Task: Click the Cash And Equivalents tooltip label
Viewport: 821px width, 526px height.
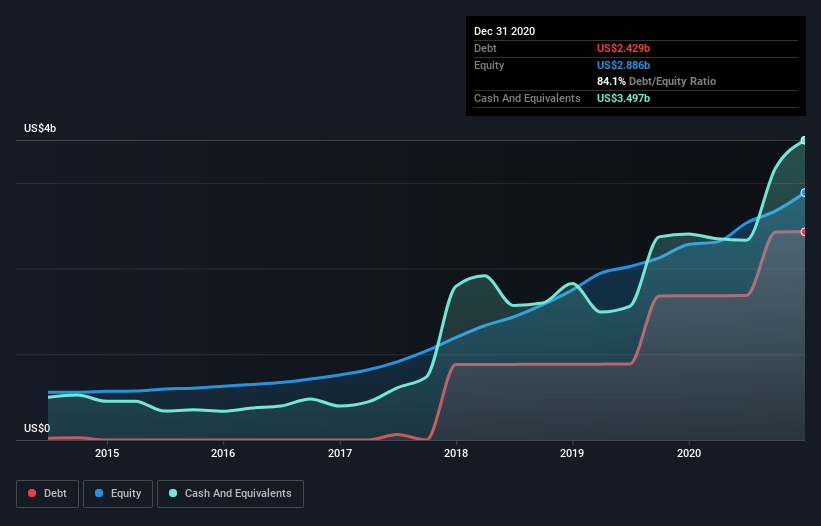Action: coord(527,98)
